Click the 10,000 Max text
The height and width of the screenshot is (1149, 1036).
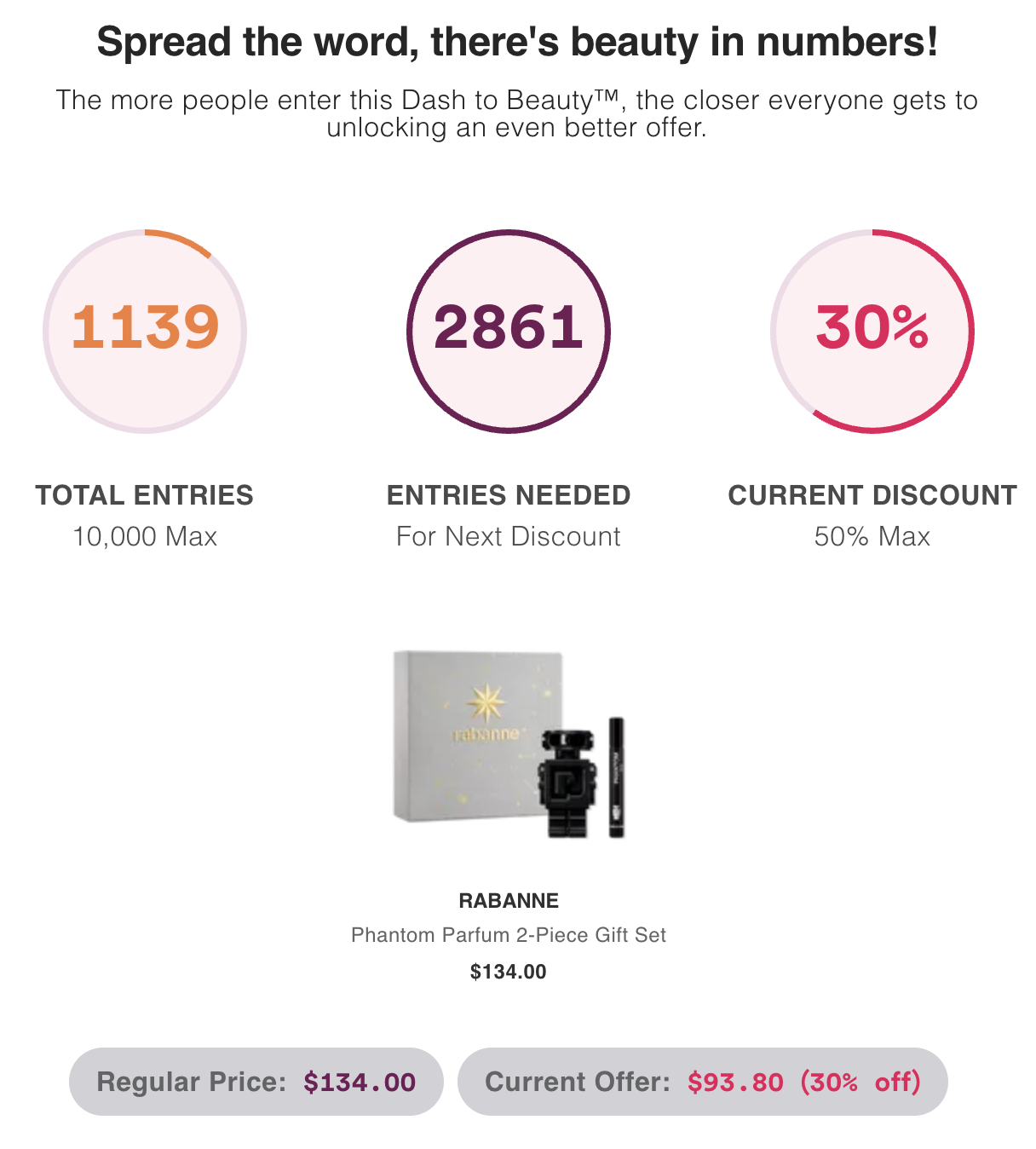click(145, 537)
